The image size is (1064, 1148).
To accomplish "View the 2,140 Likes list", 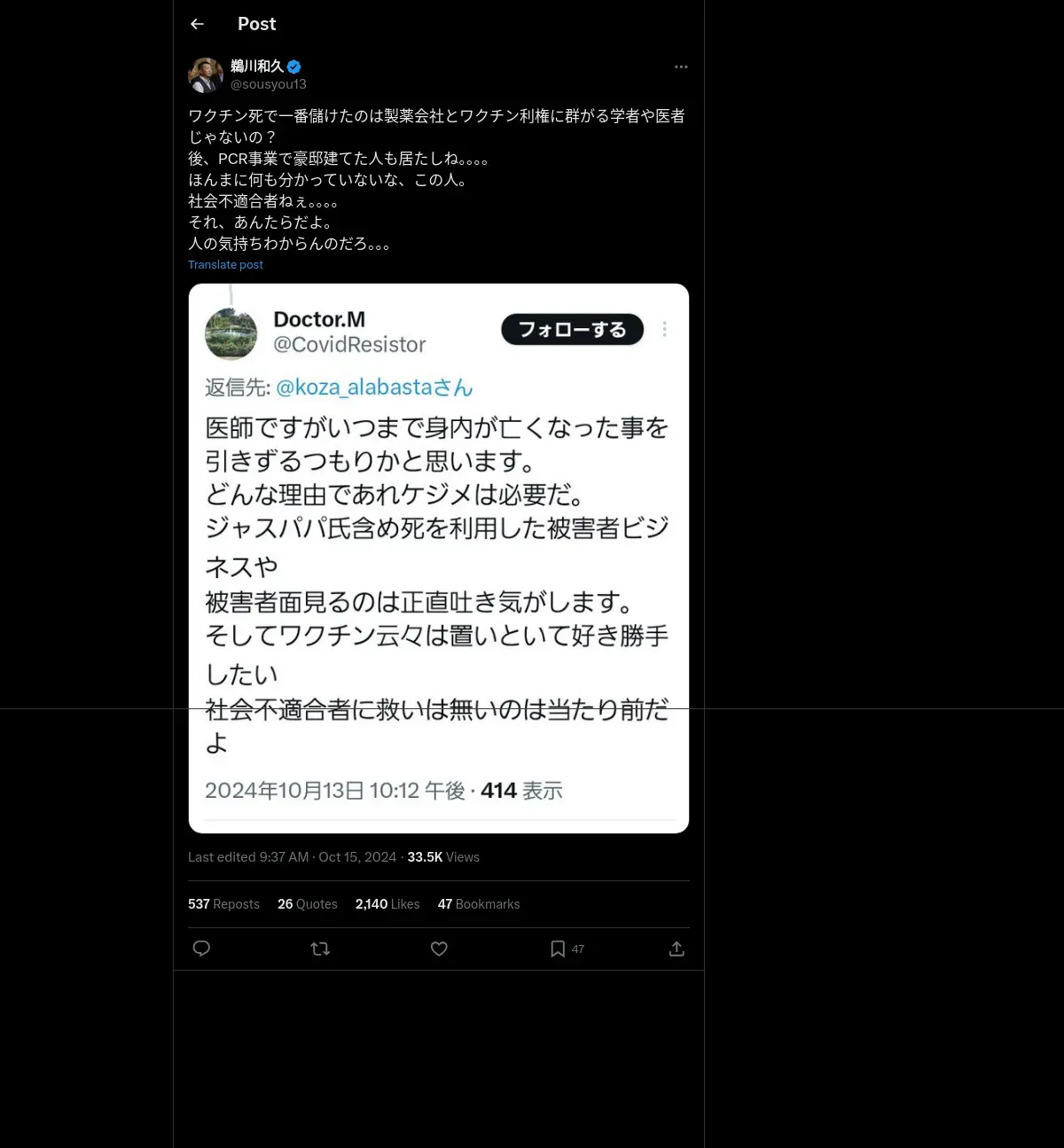I will 387,904.
